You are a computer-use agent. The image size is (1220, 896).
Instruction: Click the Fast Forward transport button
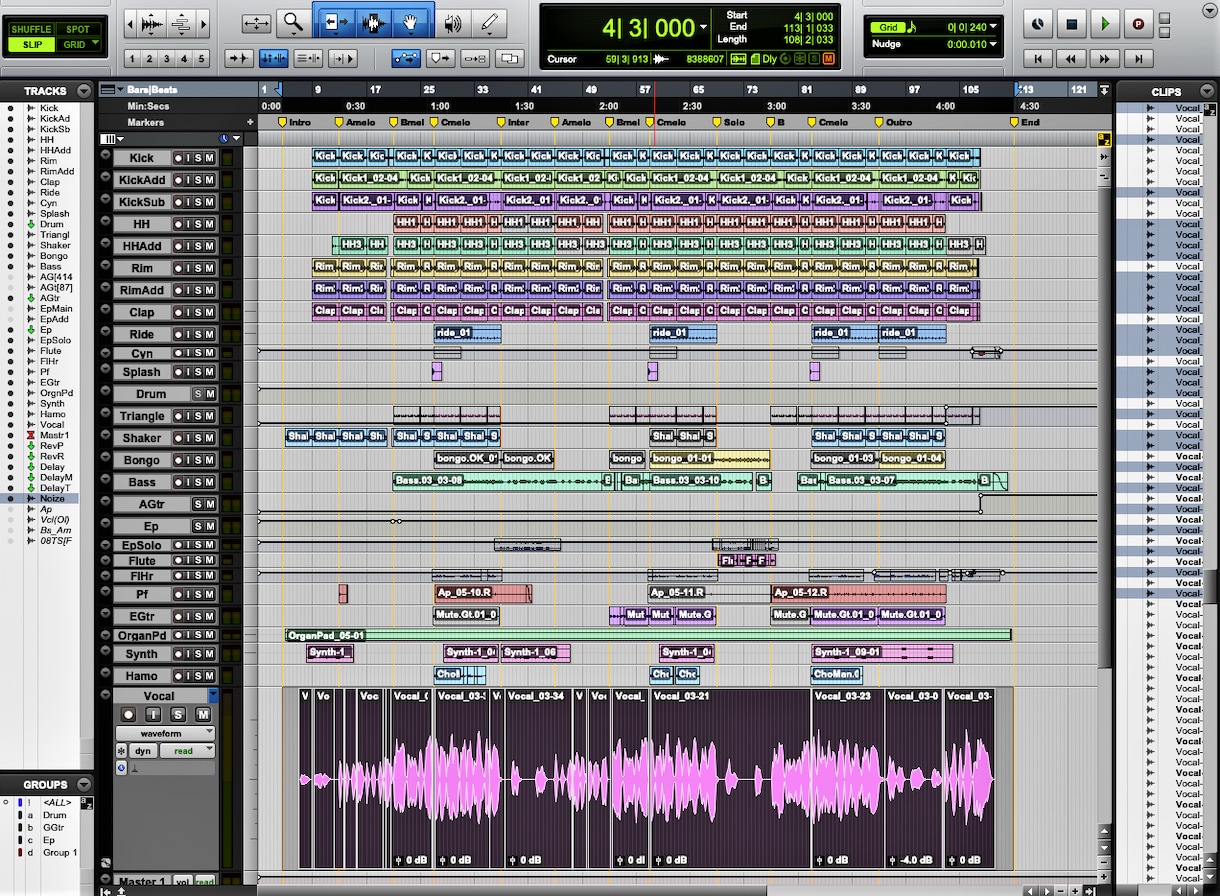pyautogui.click(x=1105, y=59)
